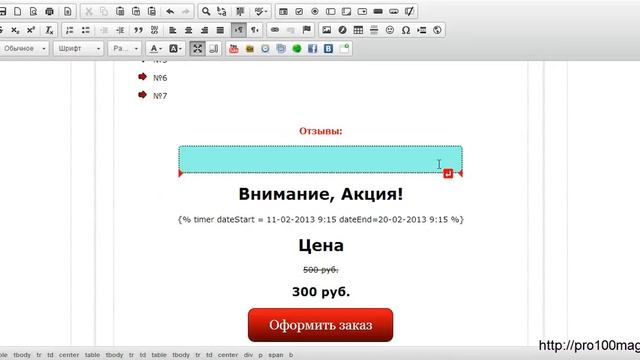This screenshot has width=640, height=360.
Task: Insert a special character (Omega)
Action: (x=406, y=30)
